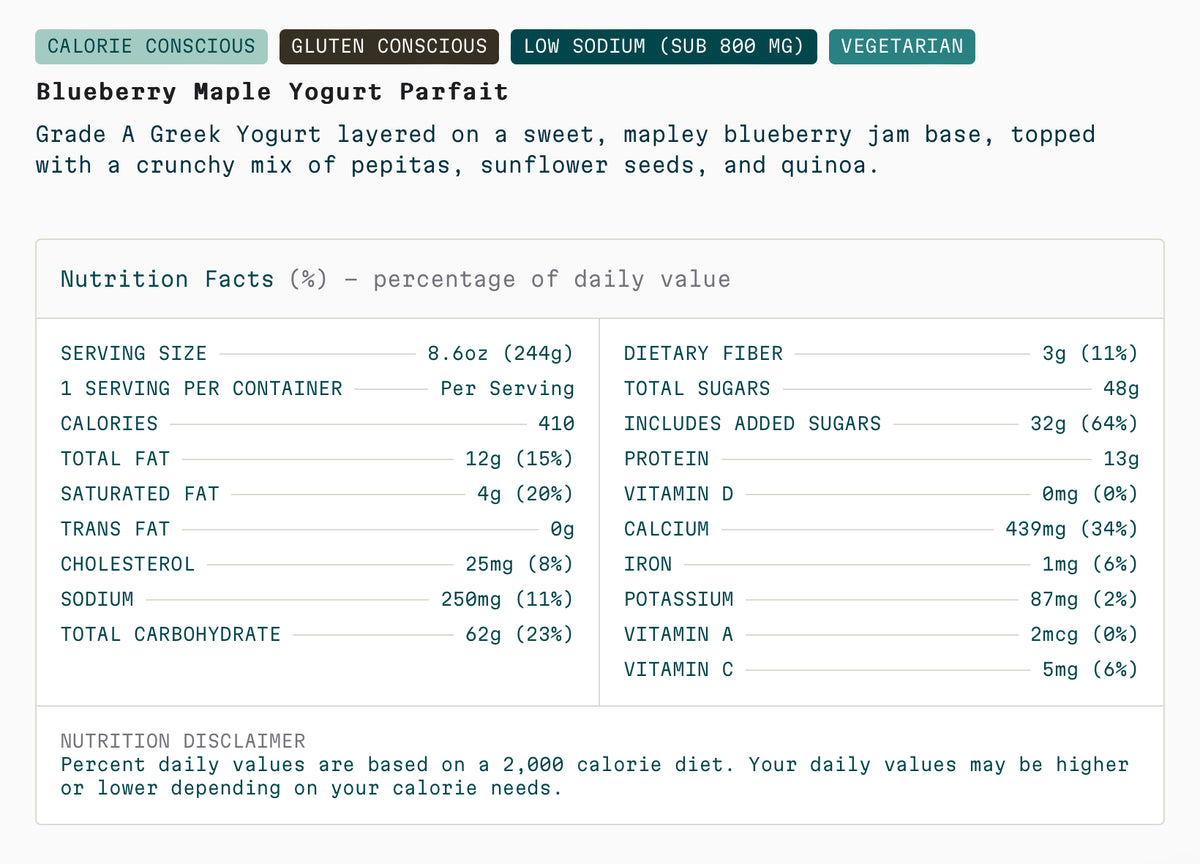The width and height of the screenshot is (1200, 864).
Task: Click the Potassium value 87mg (2%)
Action: (1084, 599)
